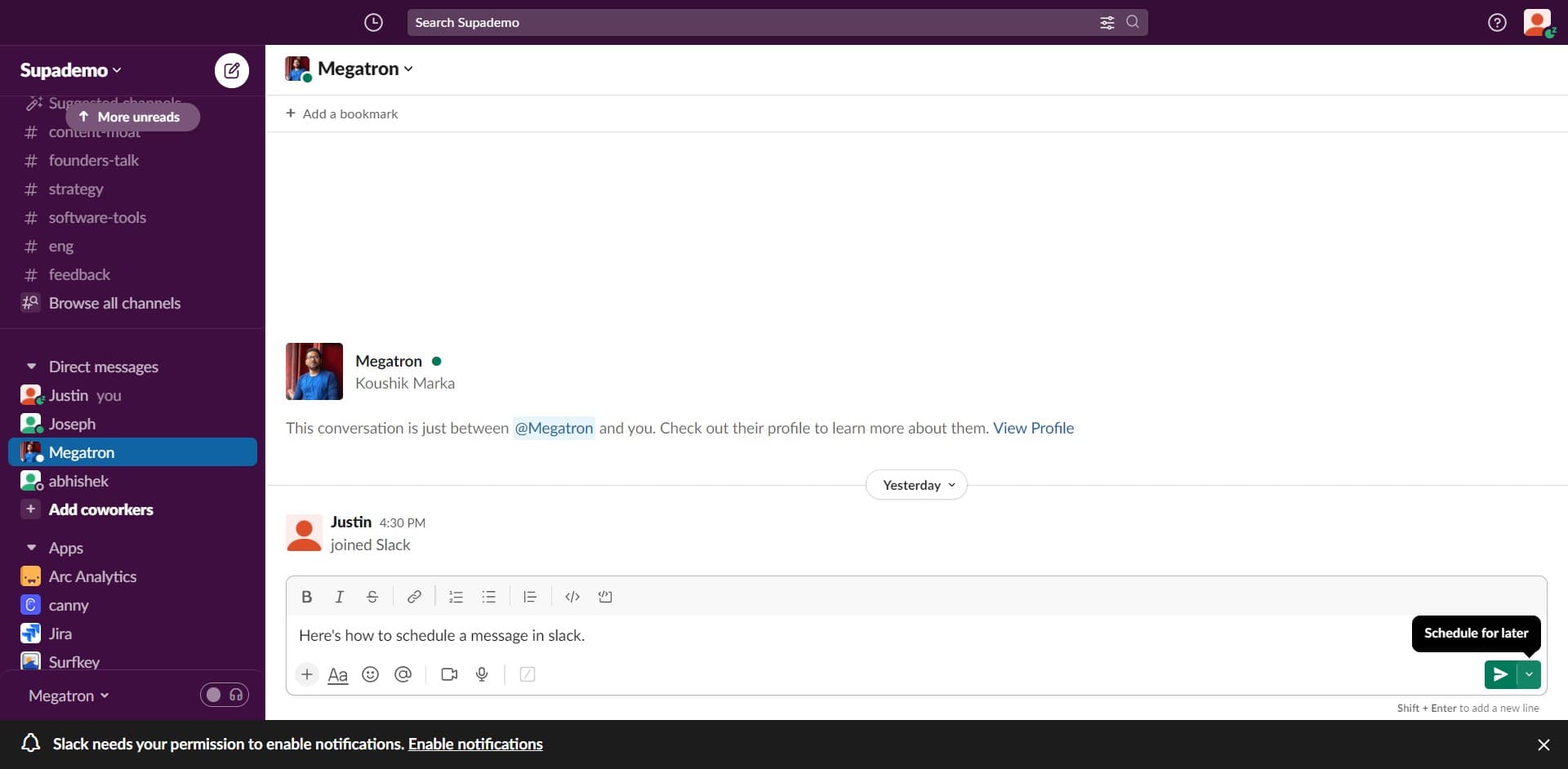
Task: Format message as a code block
Action: pyautogui.click(x=604, y=597)
